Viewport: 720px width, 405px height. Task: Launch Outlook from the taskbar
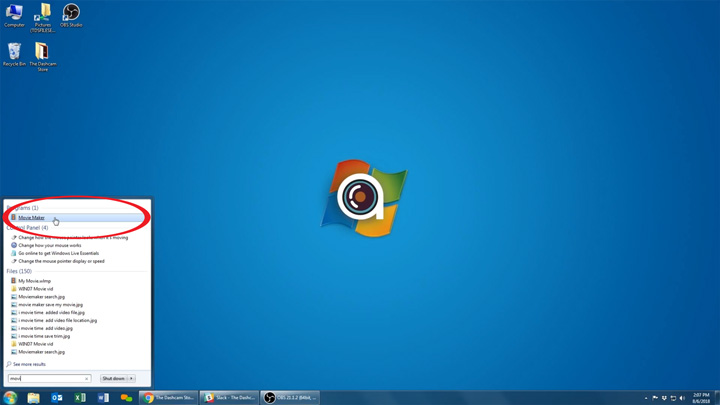[57, 397]
